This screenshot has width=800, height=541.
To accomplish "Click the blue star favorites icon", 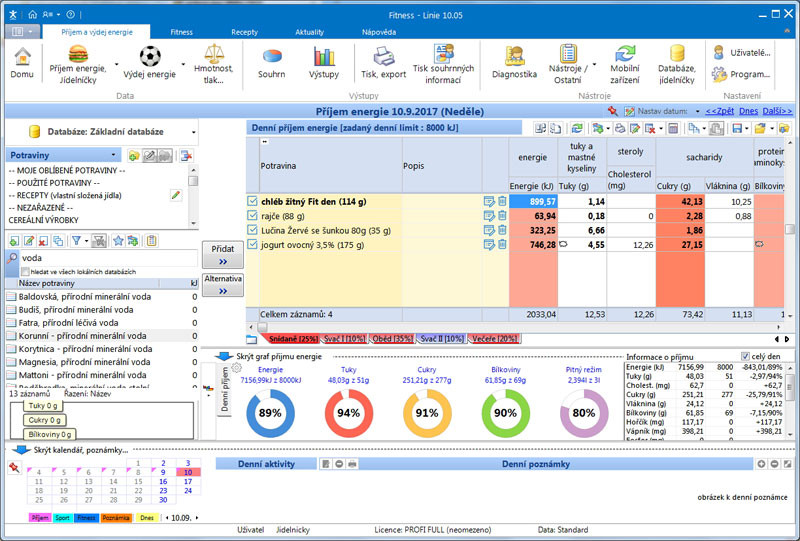I will (118, 240).
